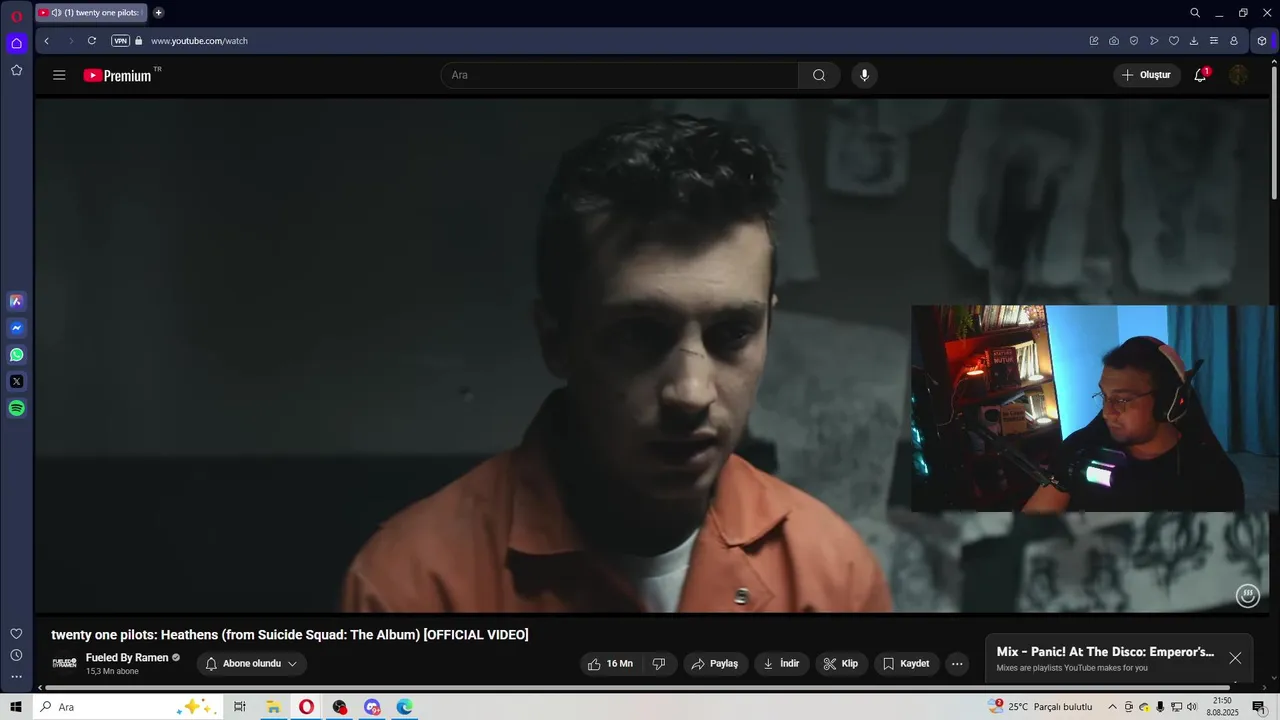Open browsing history clock in sidebar
This screenshot has height=720, width=1280.
pyautogui.click(x=16, y=655)
